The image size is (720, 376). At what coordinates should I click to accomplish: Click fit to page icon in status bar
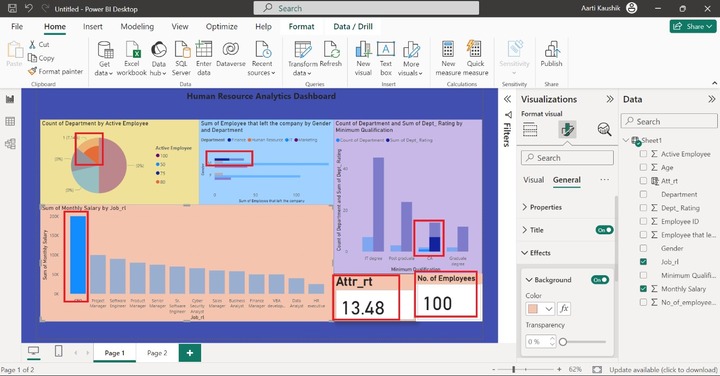point(597,369)
